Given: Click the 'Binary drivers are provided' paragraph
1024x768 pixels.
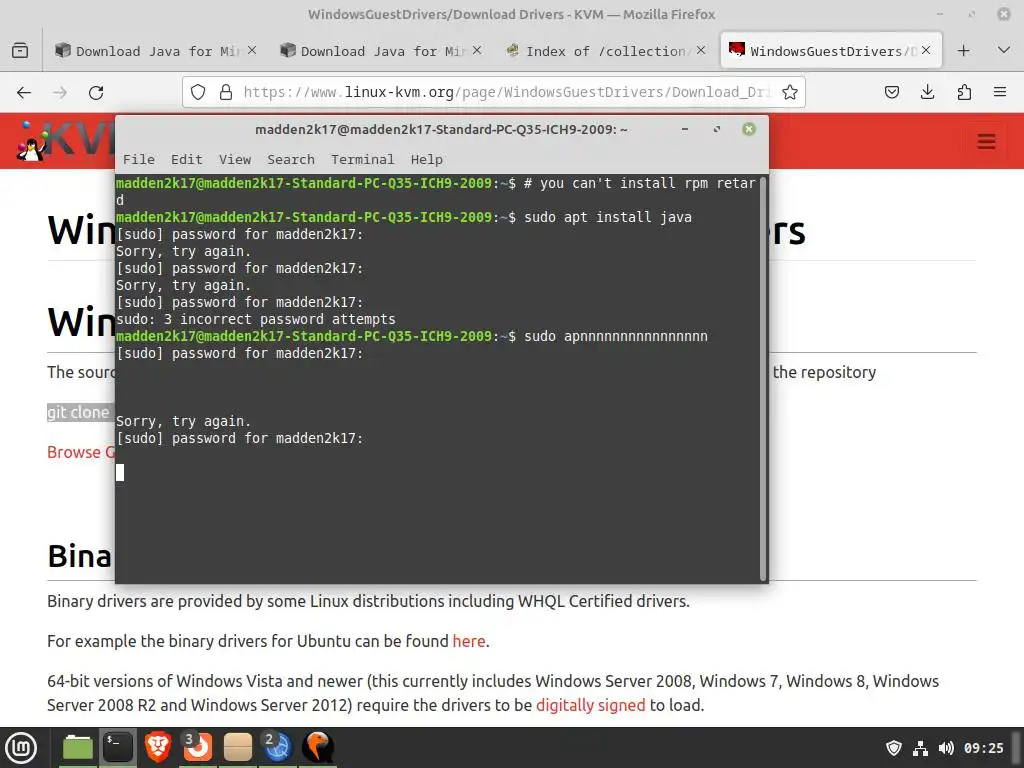Looking at the screenshot, I should [368, 601].
